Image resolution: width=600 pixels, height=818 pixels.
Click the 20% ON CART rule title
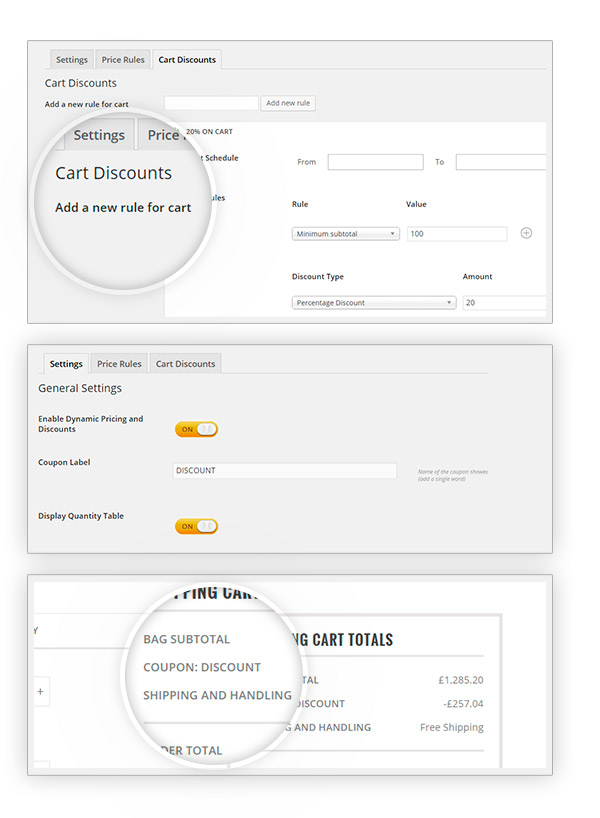209,131
